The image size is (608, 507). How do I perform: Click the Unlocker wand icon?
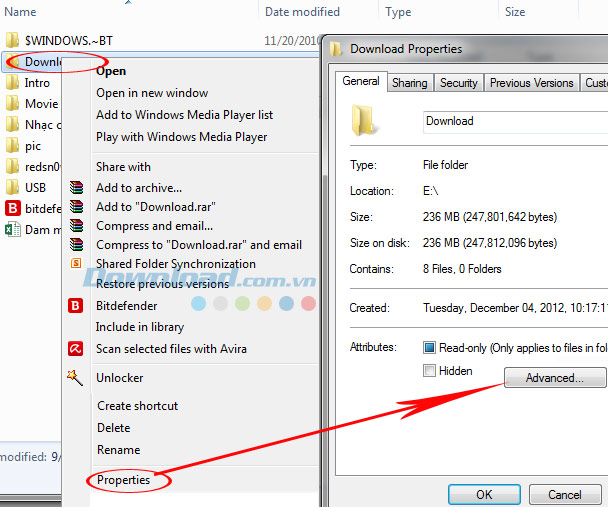[x=75, y=378]
